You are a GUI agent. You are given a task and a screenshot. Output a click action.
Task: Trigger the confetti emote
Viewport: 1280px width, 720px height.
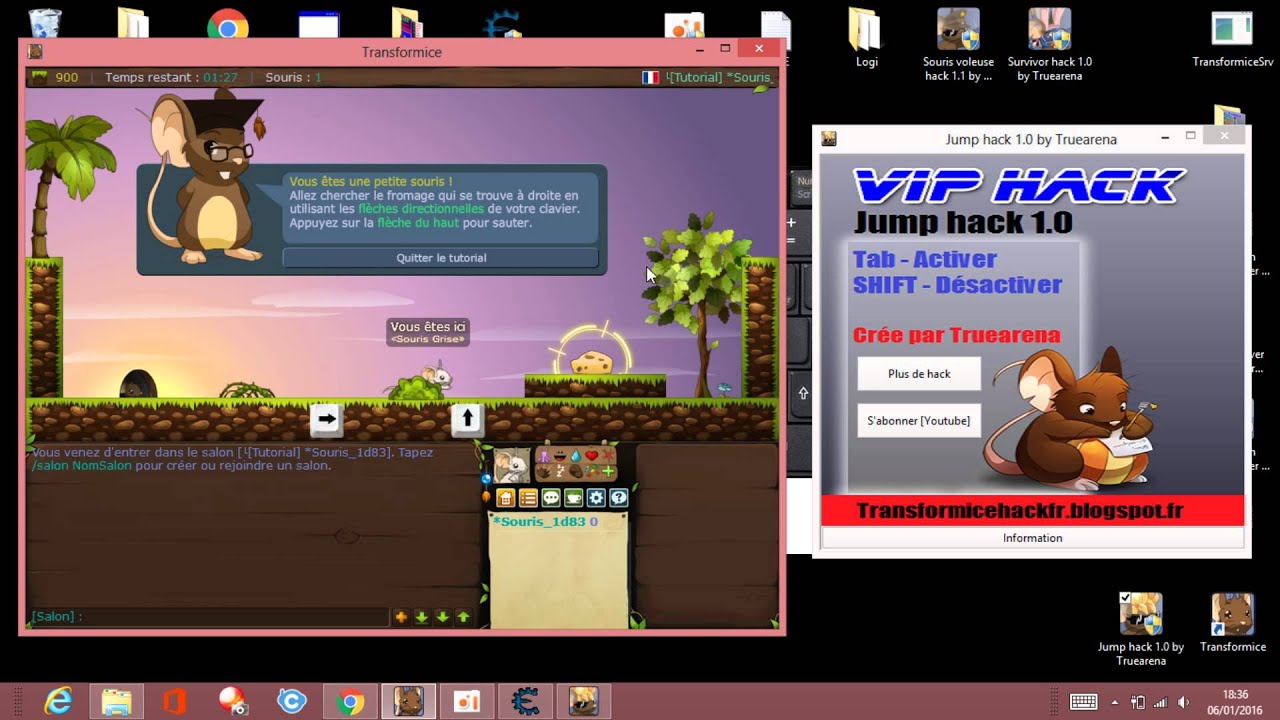click(592, 470)
